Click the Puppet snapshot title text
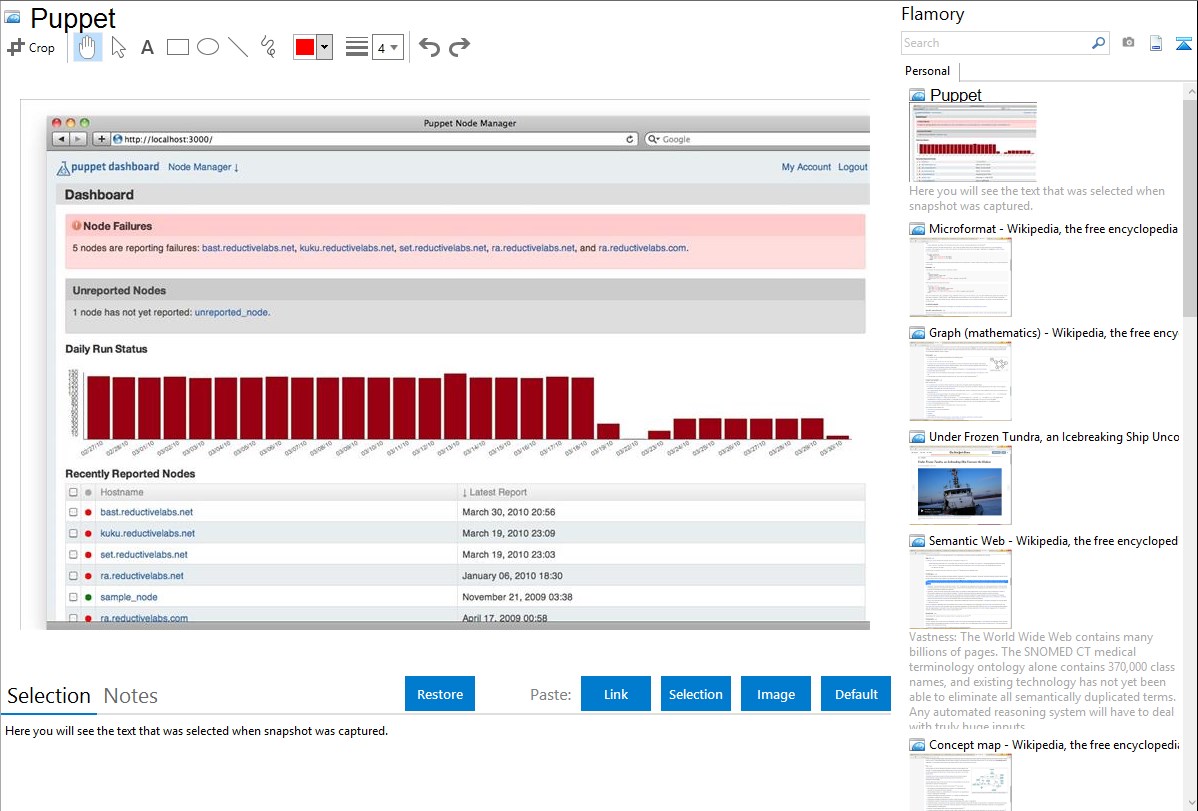1198x811 pixels. click(x=956, y=95)
